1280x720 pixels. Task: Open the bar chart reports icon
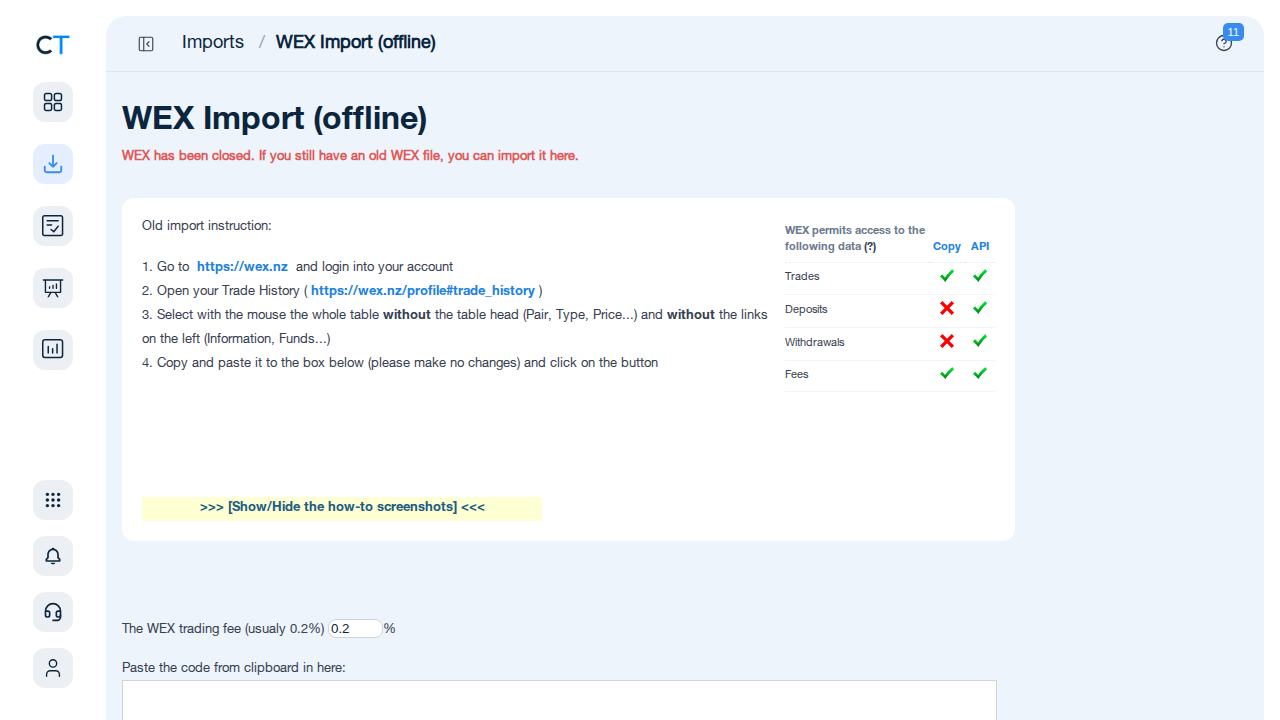pos(53,350)
